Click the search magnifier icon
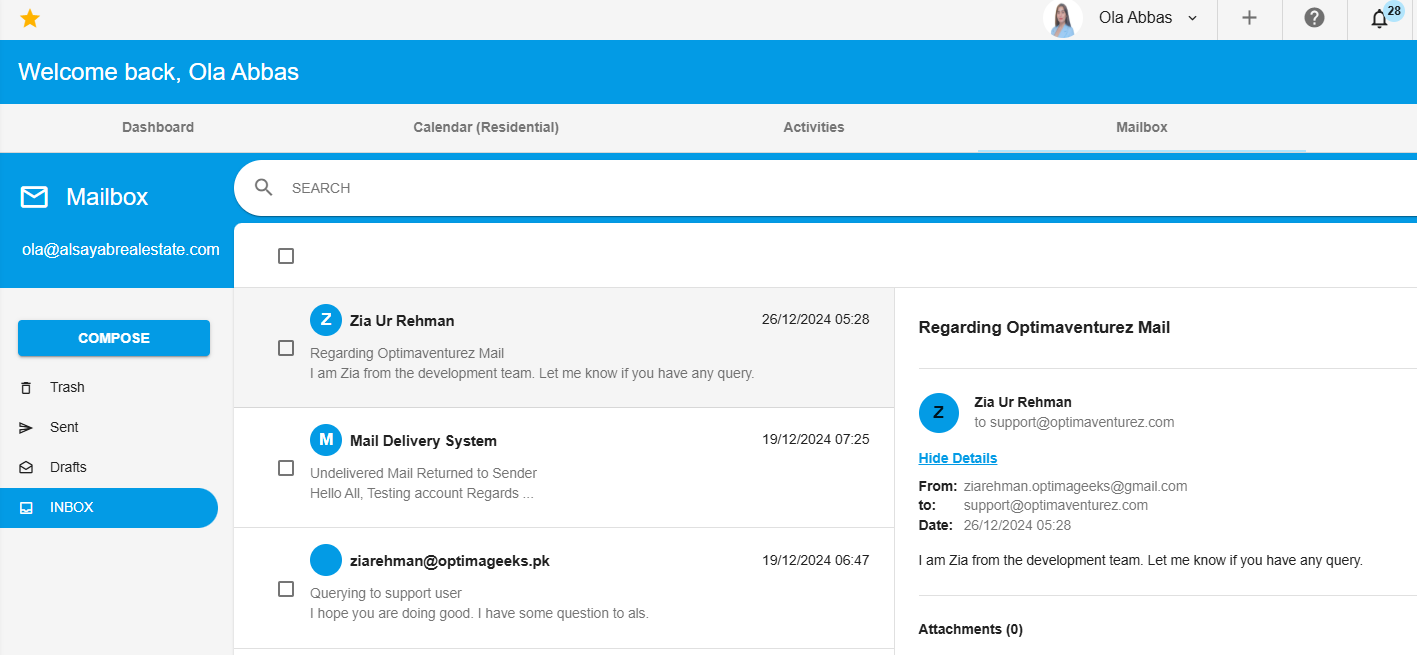This screenshot has height=655, width=1417. [x=264, y=188]
